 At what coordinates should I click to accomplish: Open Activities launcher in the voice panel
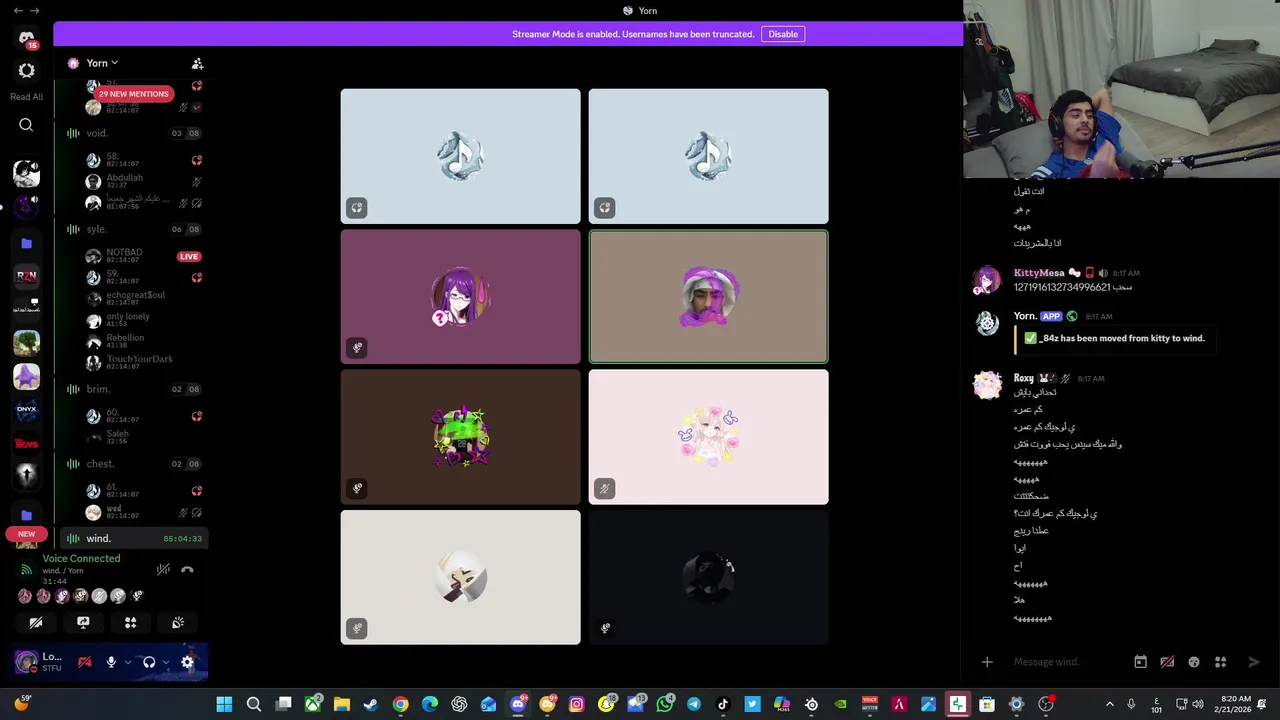130,622
